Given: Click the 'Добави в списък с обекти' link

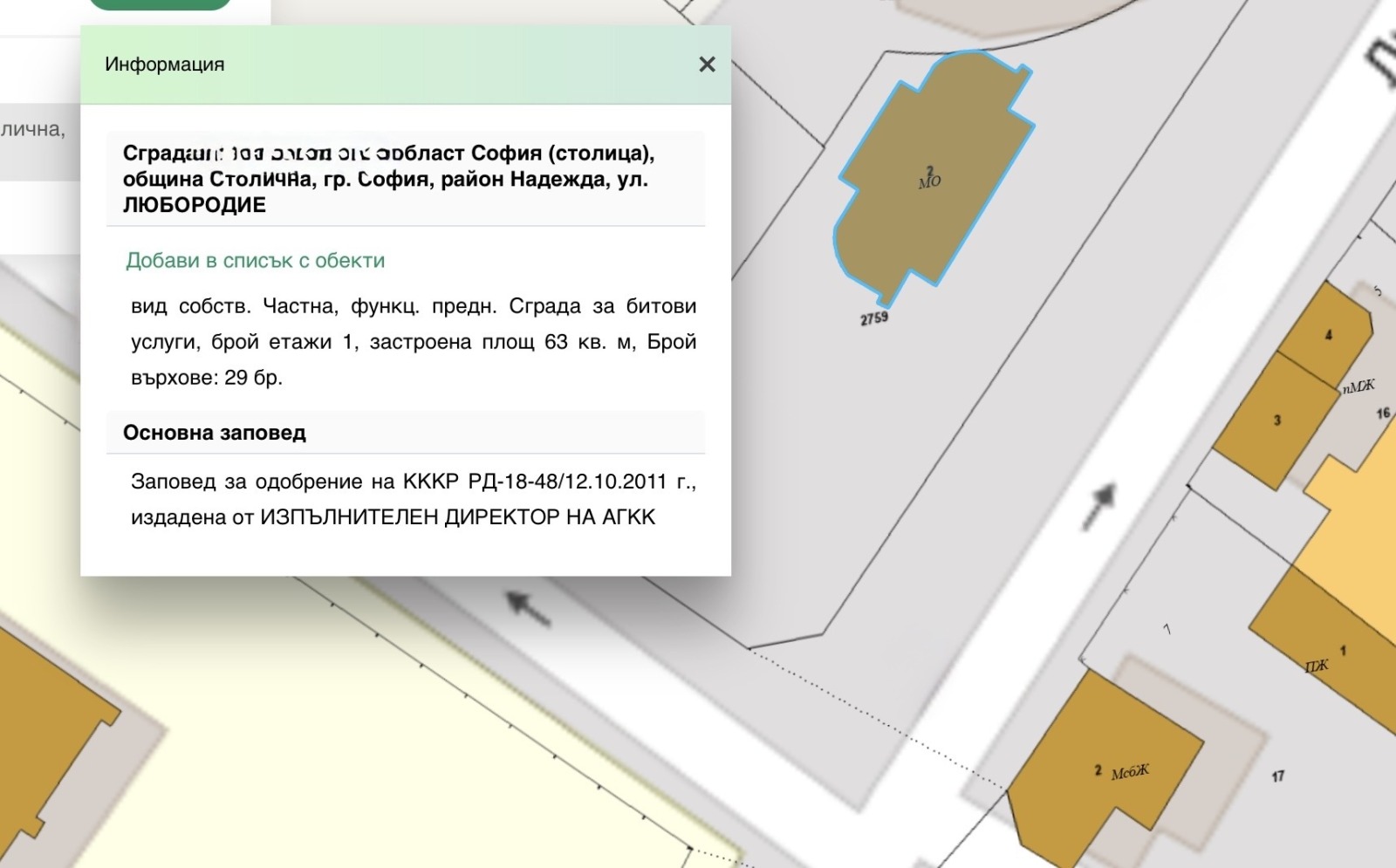Looking at the screenshot, I should [x=255, y=261].
